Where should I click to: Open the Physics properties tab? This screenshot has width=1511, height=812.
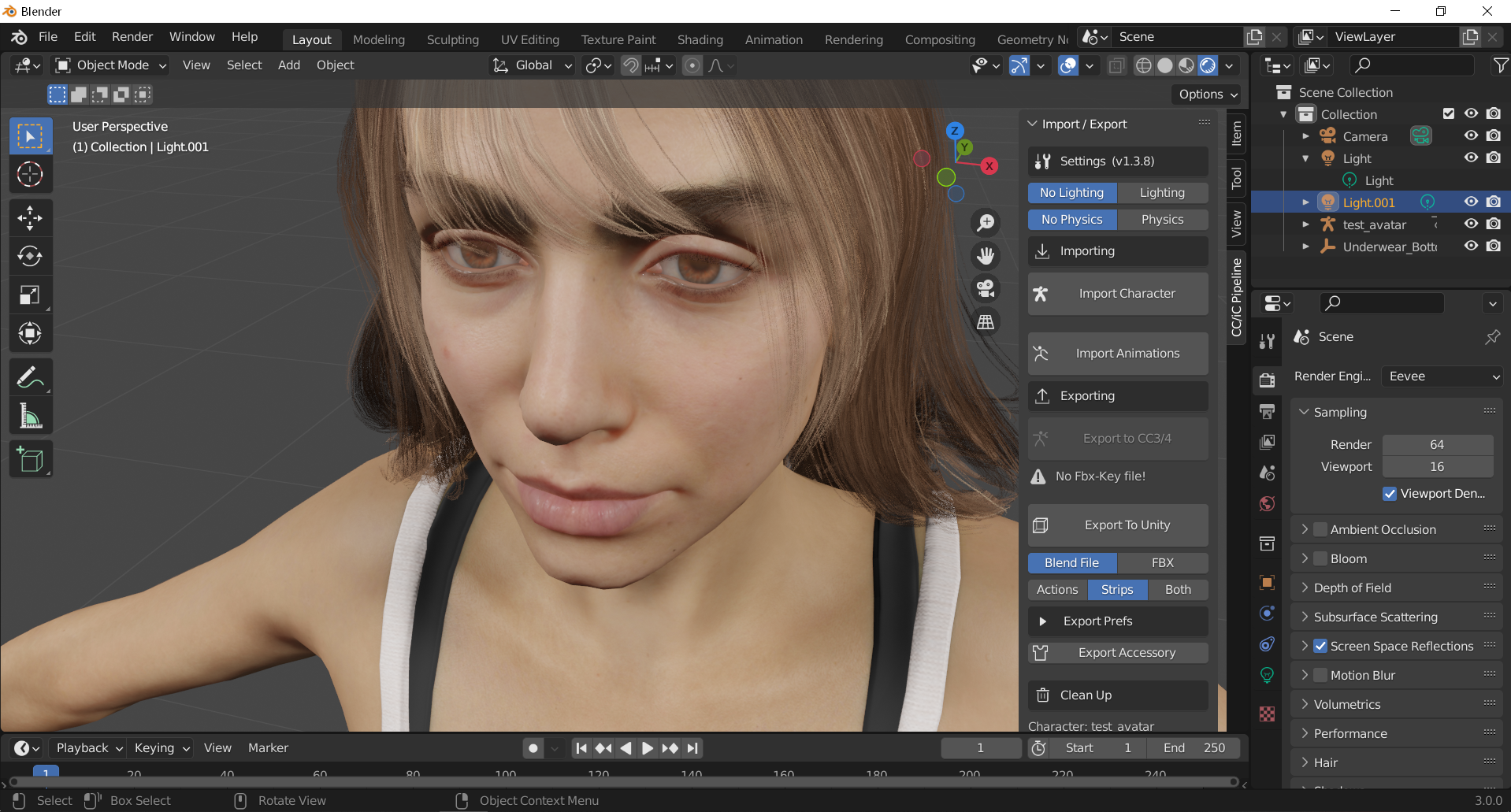tap(1268, 614)
